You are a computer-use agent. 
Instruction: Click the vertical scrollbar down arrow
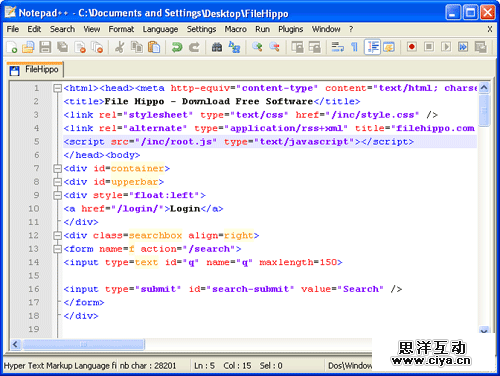[484, 330]
